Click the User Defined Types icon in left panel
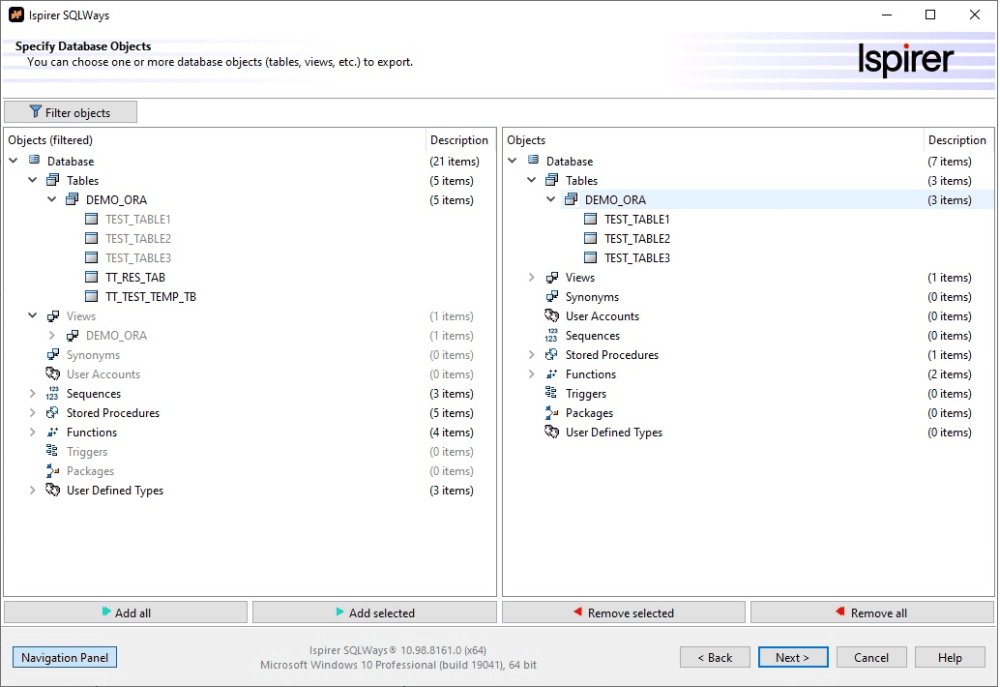The image size is (1000, 687). pos(53,491)
